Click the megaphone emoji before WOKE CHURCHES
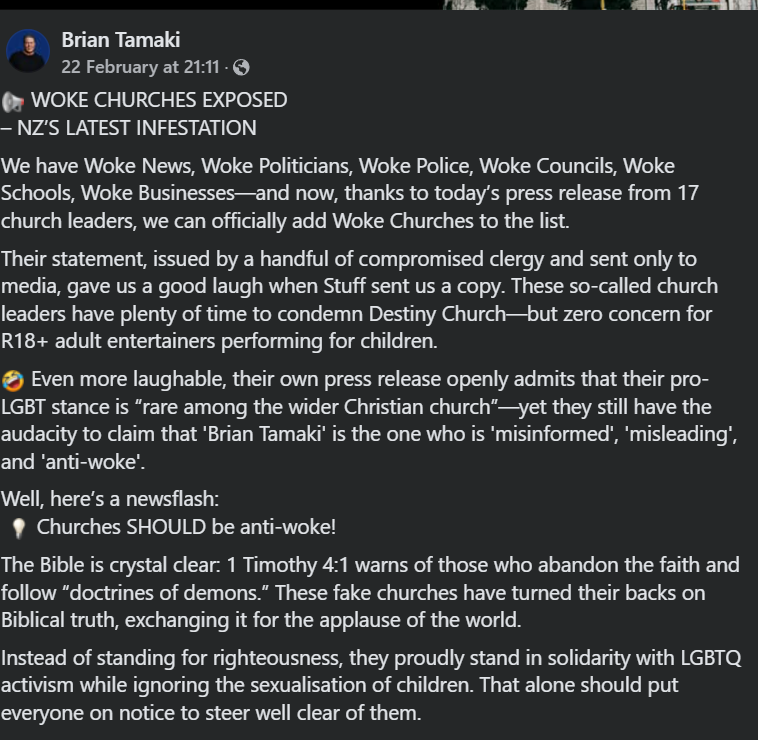The image size is (758, 740). tap(13, 102)
